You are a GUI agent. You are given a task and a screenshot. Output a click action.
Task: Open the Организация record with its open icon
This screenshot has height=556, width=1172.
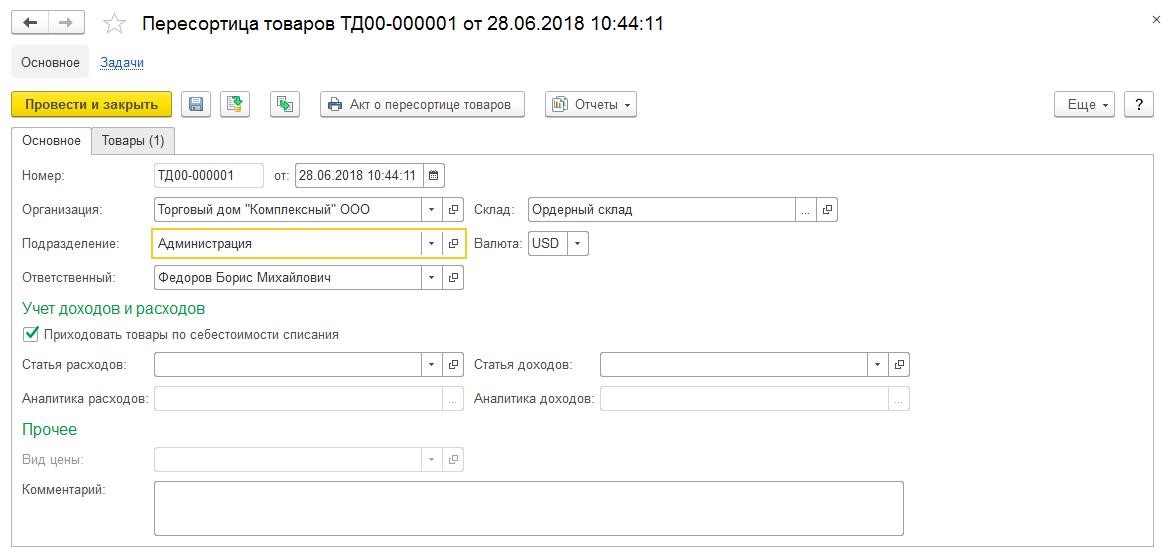click(453, 210)
